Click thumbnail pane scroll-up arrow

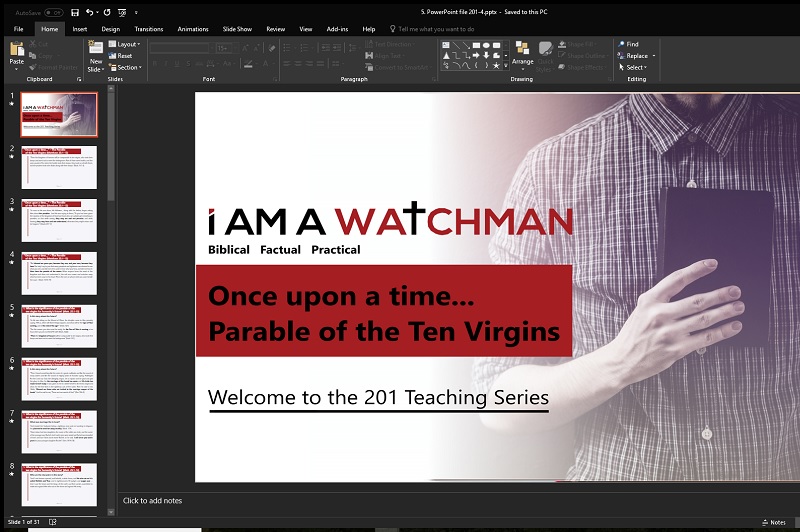point(111,89)
